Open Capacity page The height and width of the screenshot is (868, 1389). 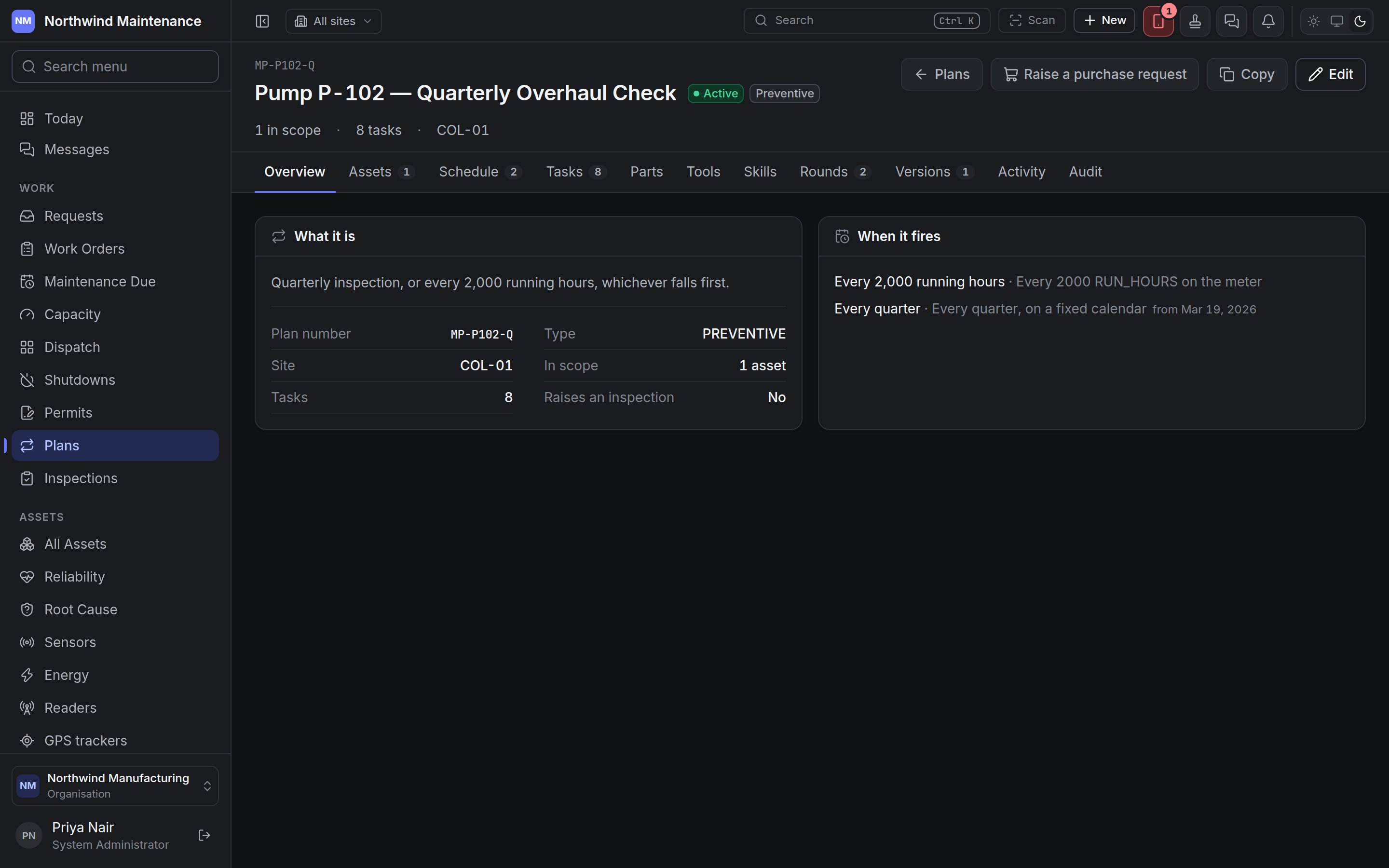115,314
